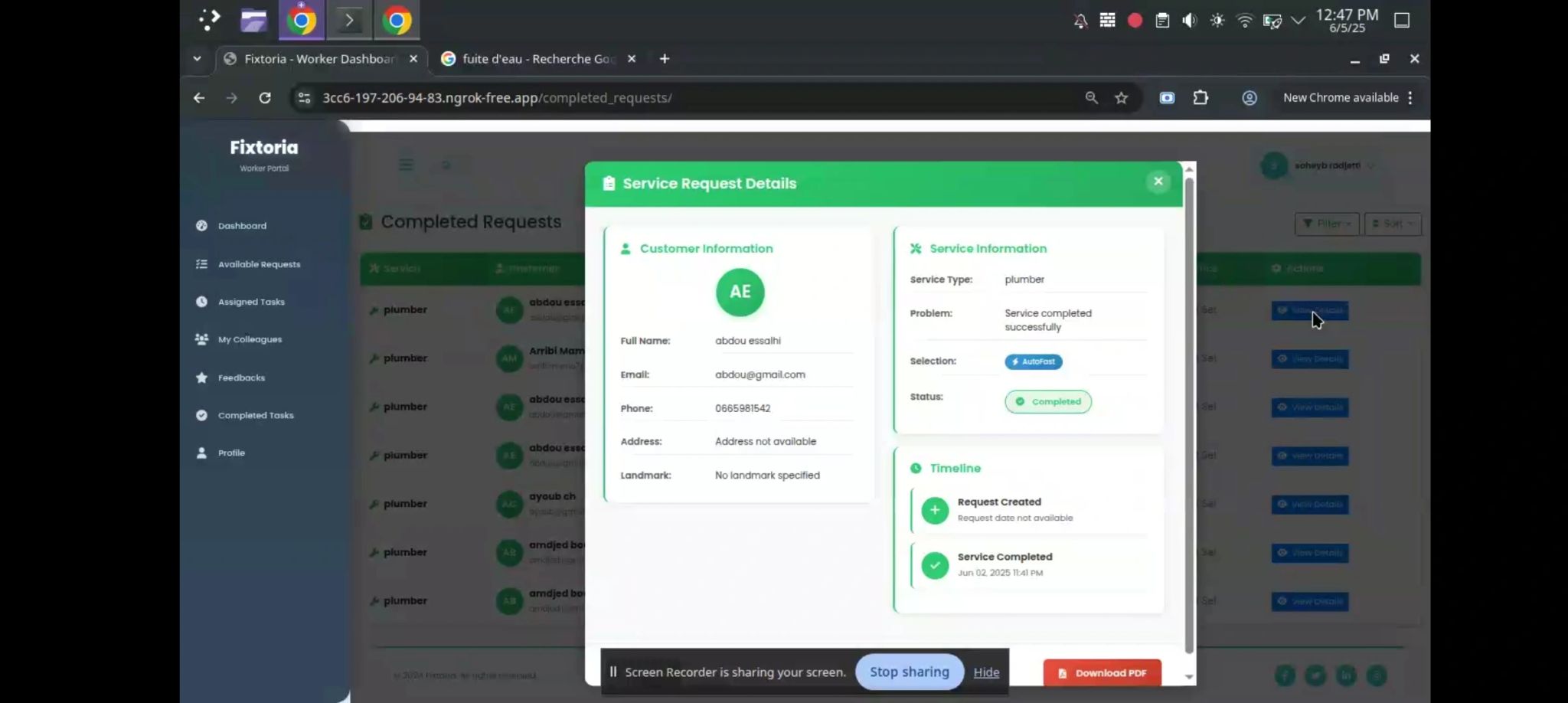Open the Chrome extensions puzzle icon

coord(1200,98)
